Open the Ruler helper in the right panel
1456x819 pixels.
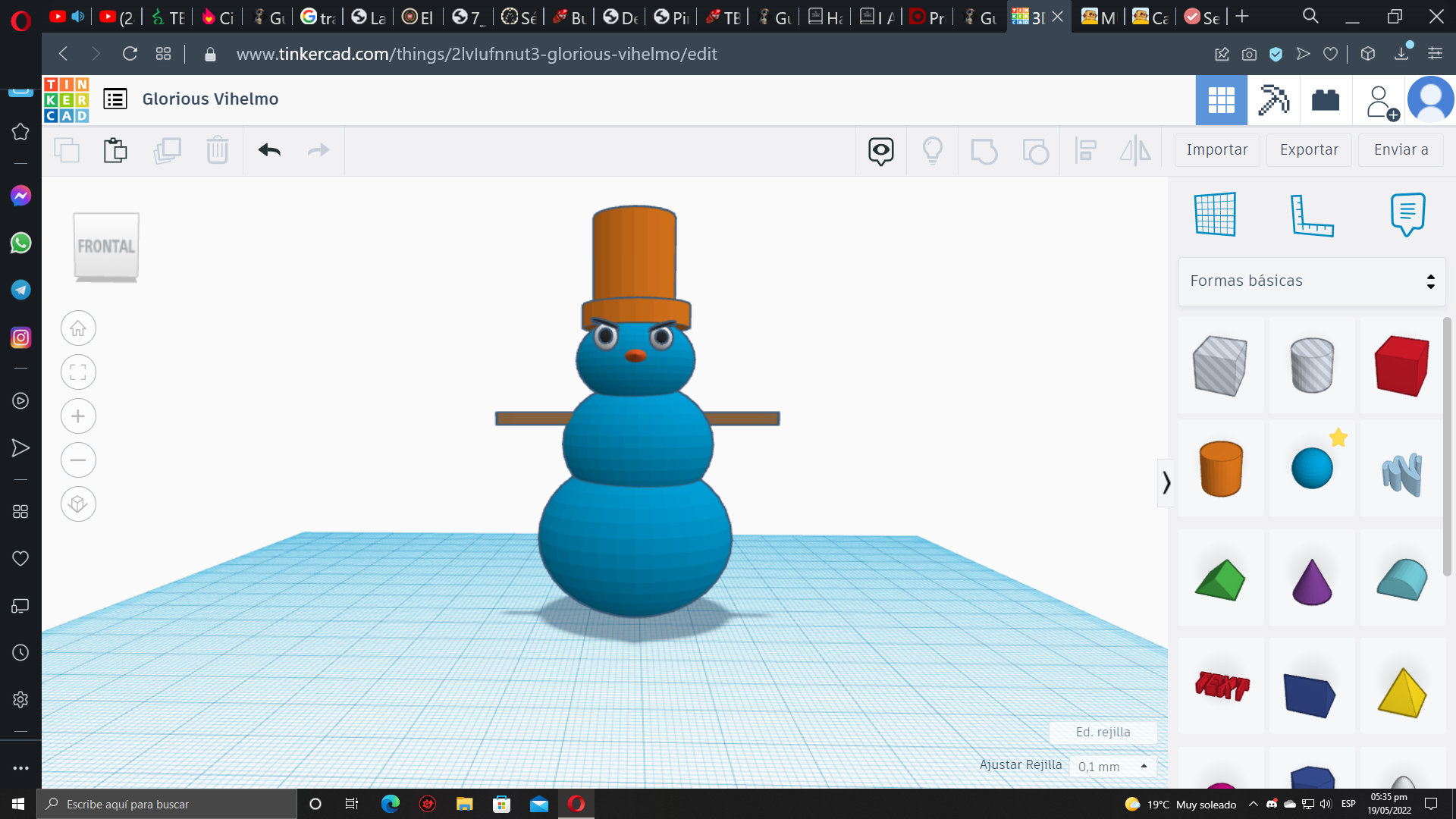1313,215
